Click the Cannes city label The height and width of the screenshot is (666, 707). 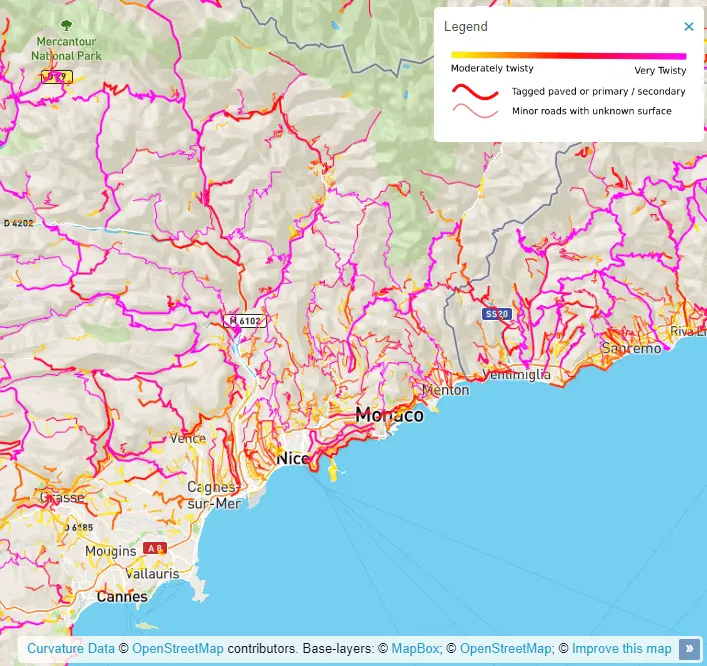tap(122, 597)
